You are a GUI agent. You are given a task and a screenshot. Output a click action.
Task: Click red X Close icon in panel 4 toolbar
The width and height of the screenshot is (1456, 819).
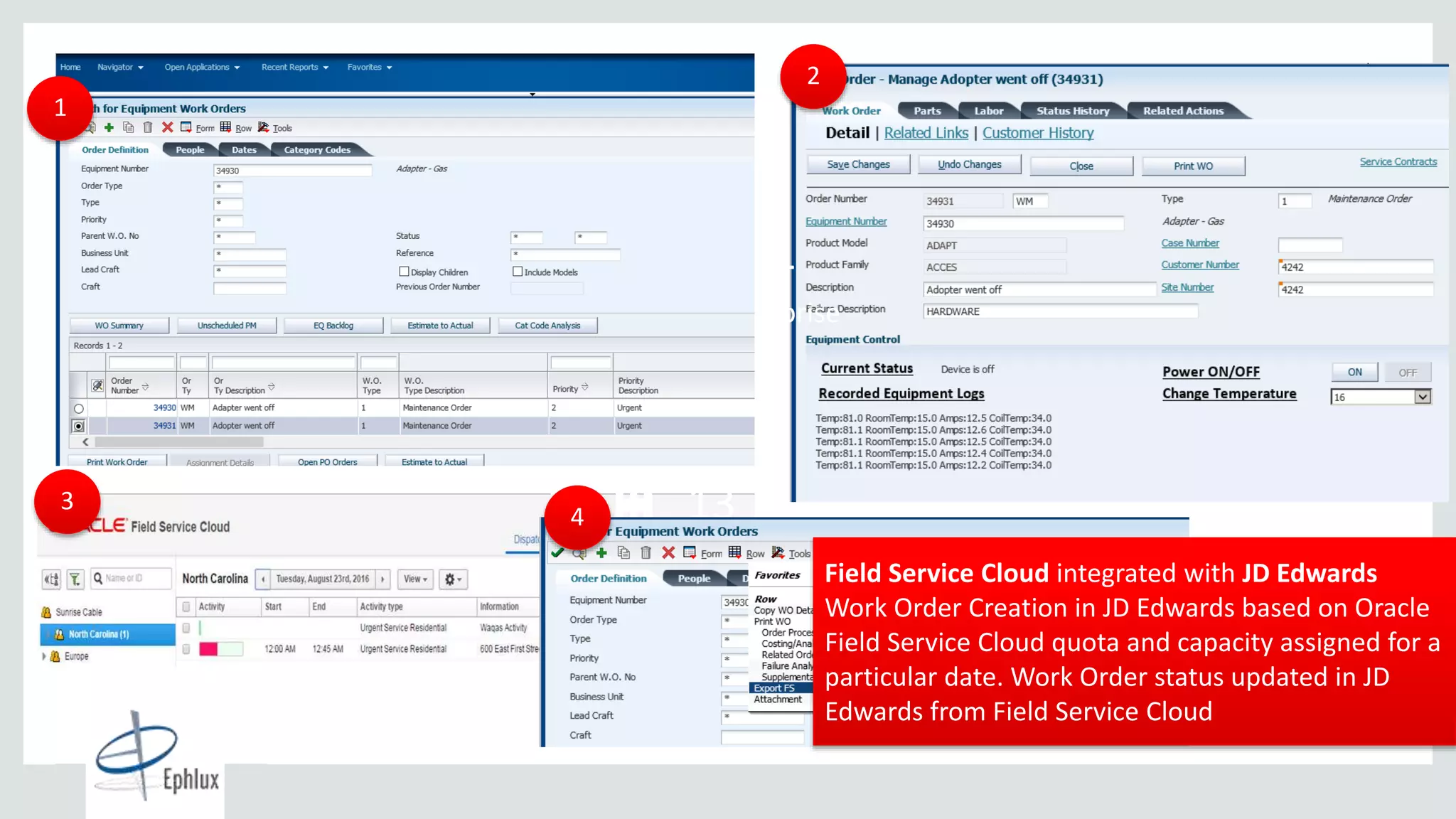click(668, 552)
